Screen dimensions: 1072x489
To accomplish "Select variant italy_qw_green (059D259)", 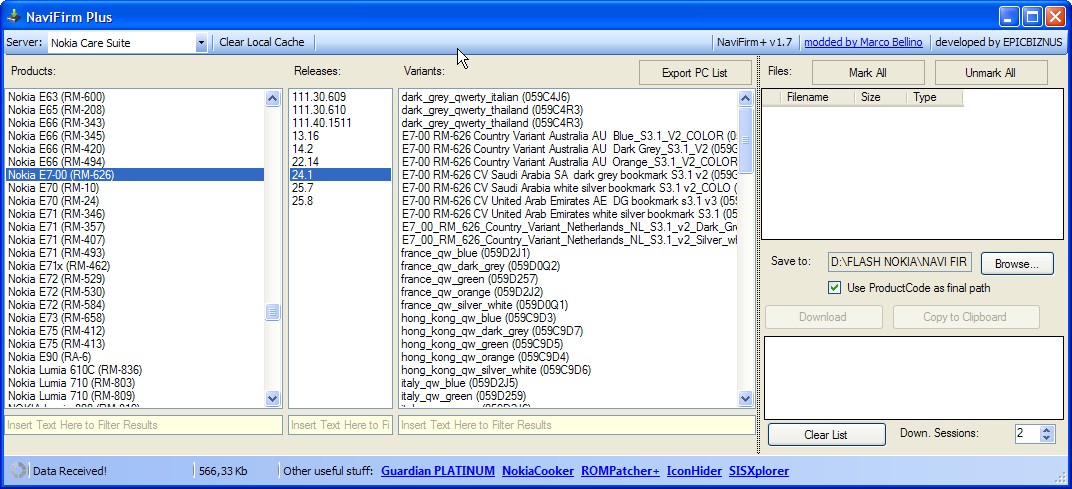I will coord(568,396).
